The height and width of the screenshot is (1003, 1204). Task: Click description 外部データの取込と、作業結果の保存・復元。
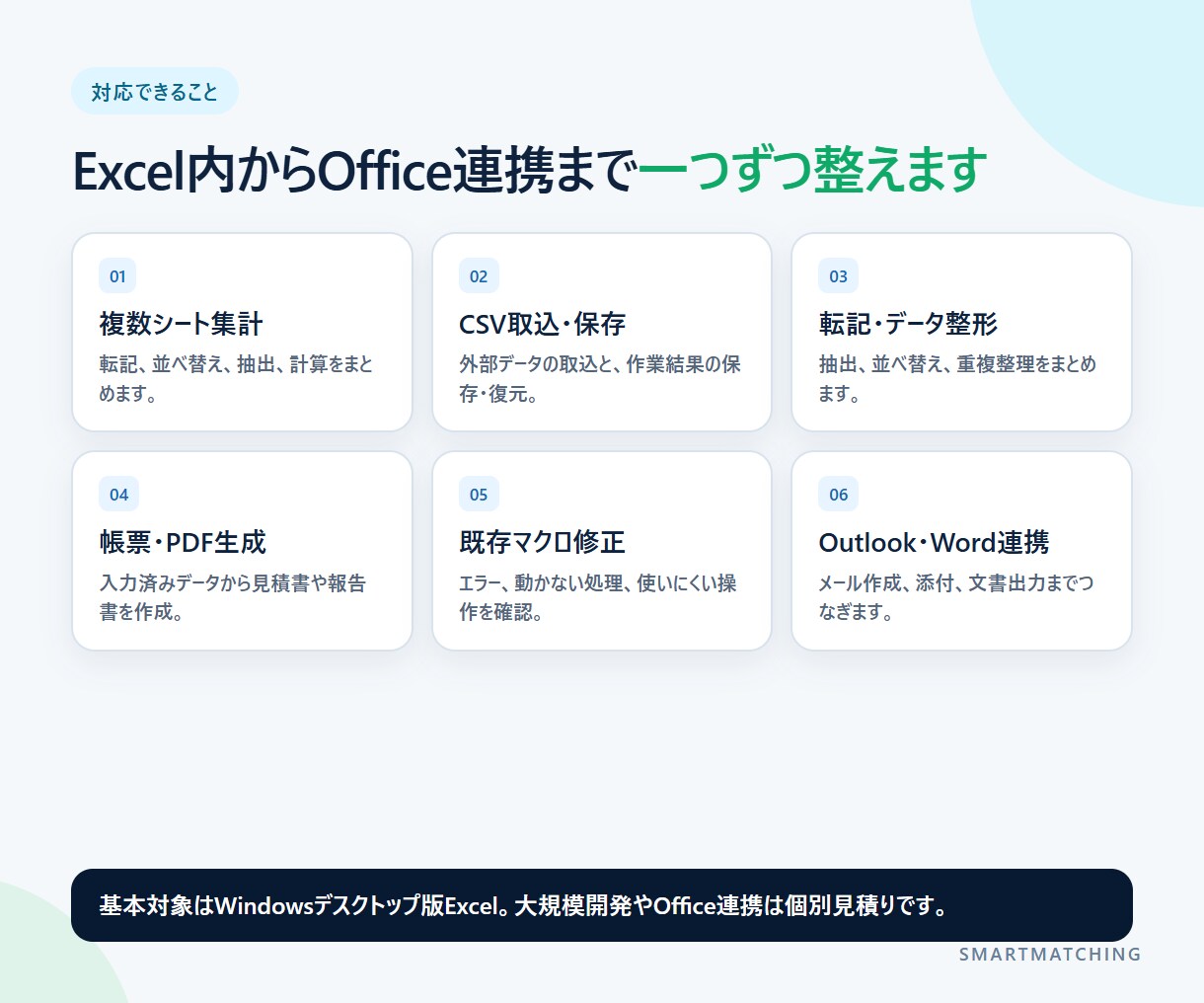600,379
